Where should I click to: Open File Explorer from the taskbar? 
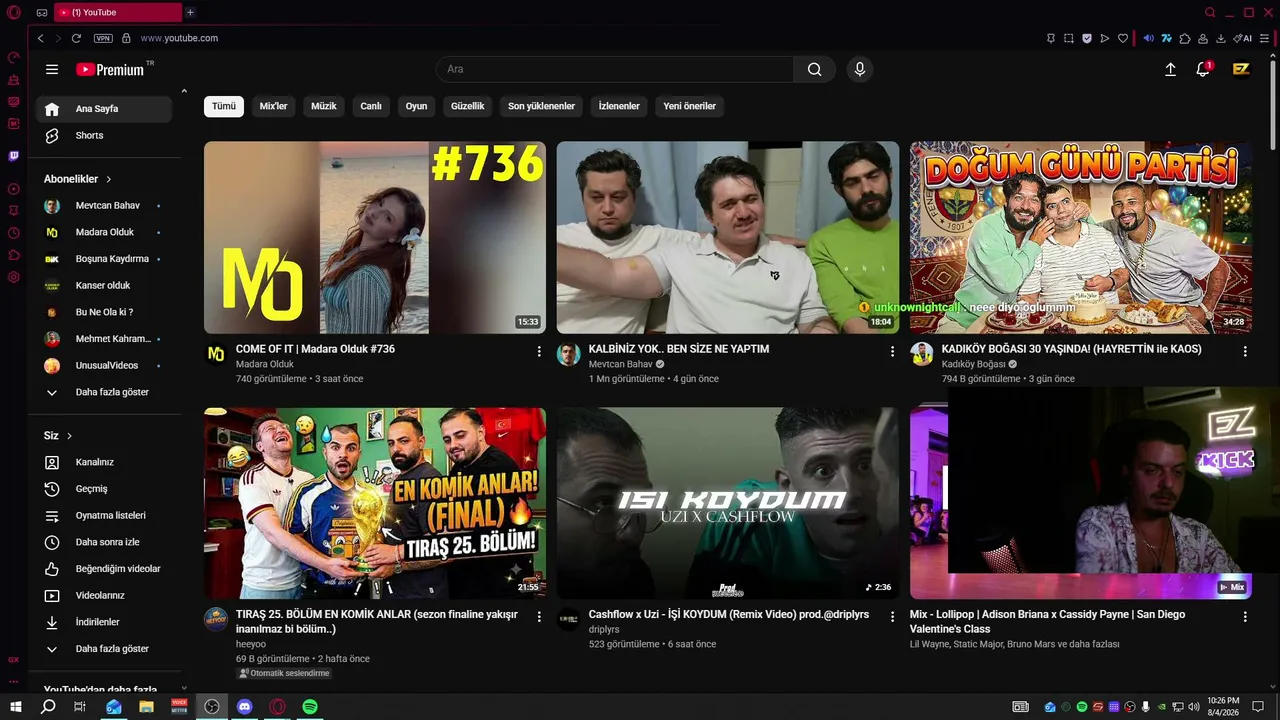(147, 707)
